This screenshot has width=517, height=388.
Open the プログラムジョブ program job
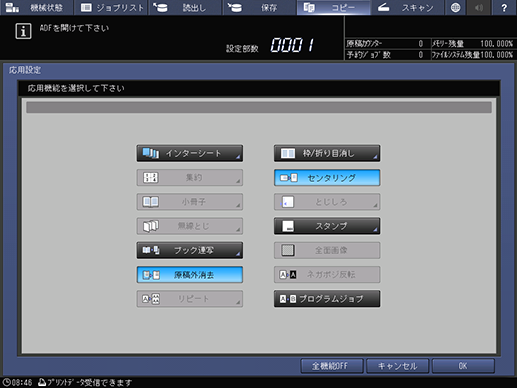pyautogui.click(x=327, y=299)
